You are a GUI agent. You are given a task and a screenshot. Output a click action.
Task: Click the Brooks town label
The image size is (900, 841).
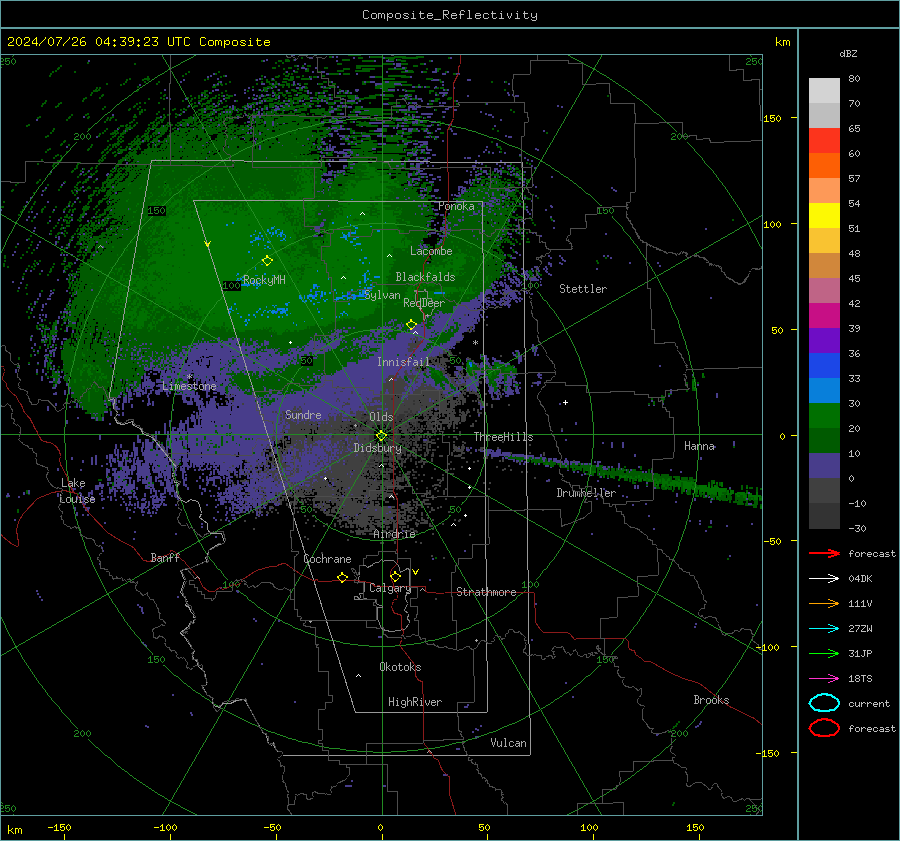click(711, 700)
